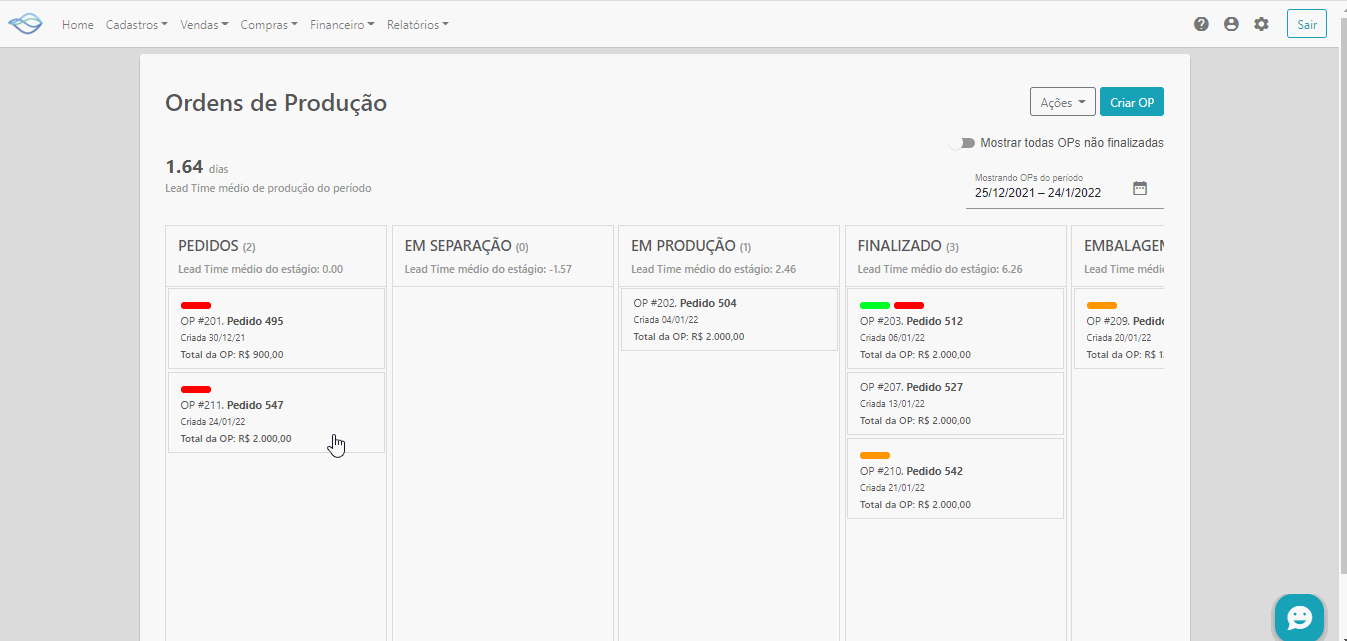Toggle visibility of non-finalized OPs switch
Viewport: 1347px width, 641px height.
pyautogui.click(x=960, y=143)
